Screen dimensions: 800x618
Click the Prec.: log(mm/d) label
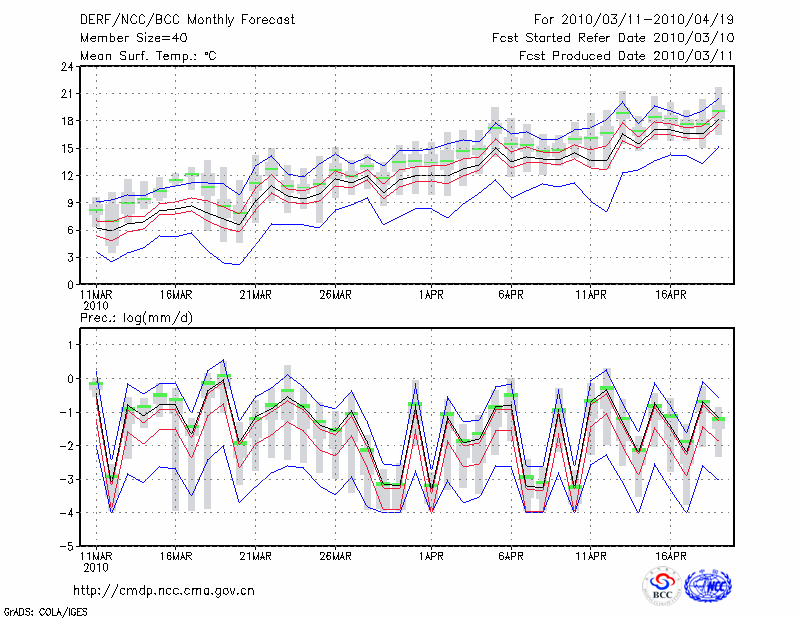(x=138, y=317)
